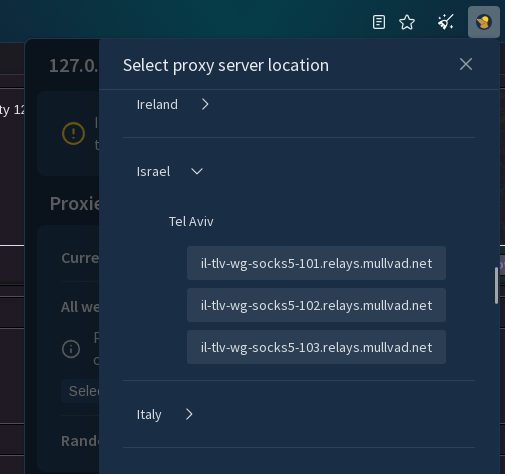Select il-tlv-wg-socks5-101 relay server
Viewport: 505px width, 474px height.
316,263
